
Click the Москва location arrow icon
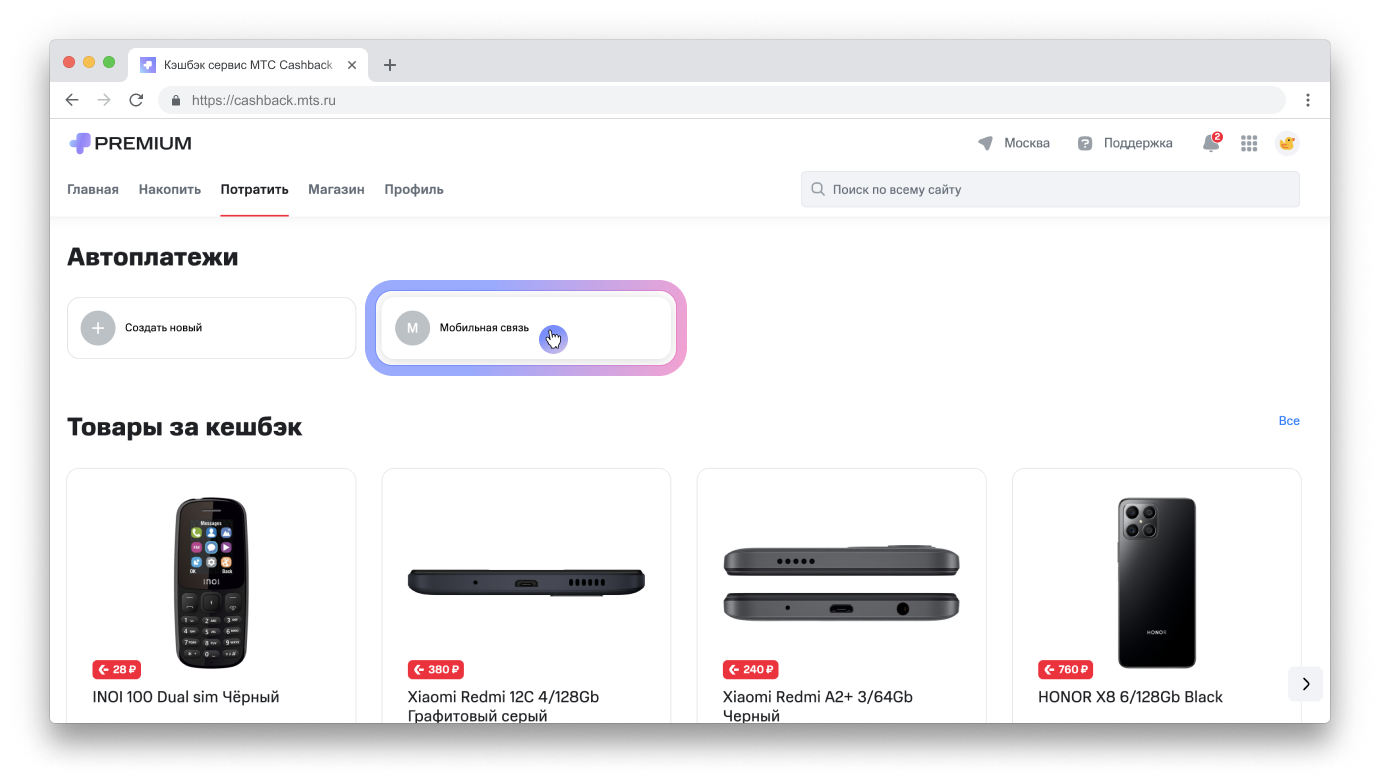(x=986, y=143)
